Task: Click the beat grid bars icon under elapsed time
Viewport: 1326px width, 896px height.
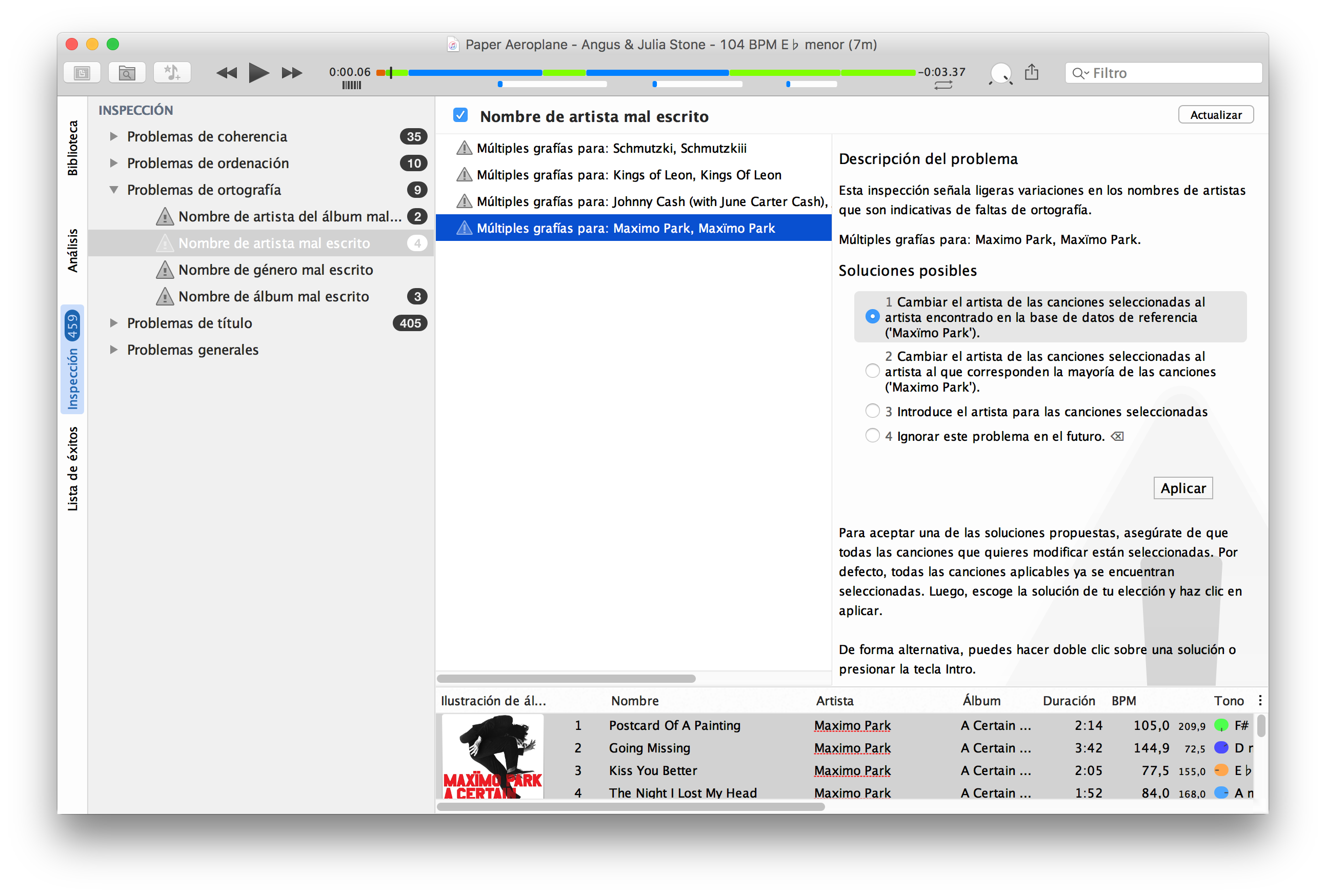Action: pyautogui.click(x=351, y=86)
